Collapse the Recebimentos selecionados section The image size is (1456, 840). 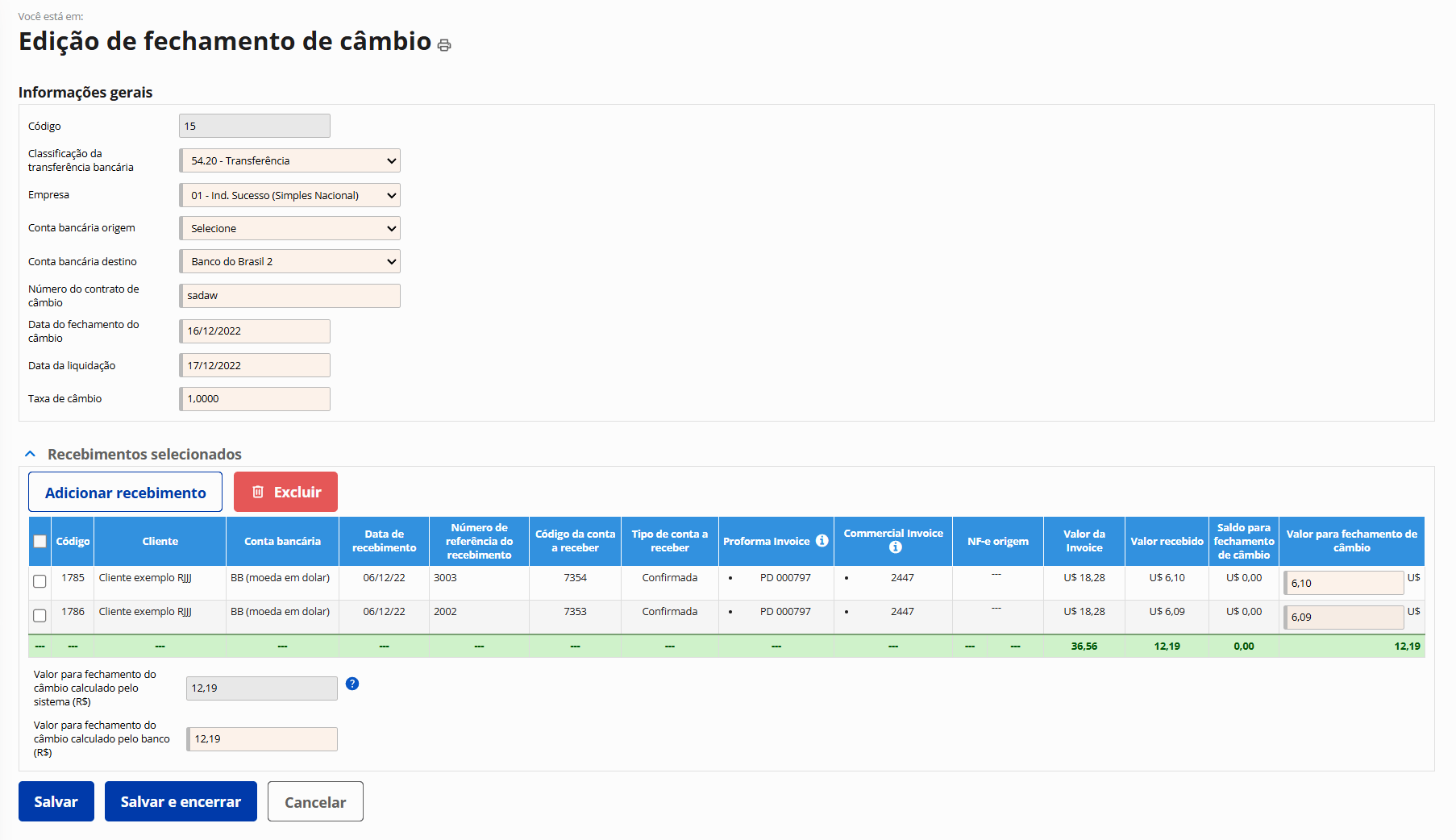click(31, 454)
